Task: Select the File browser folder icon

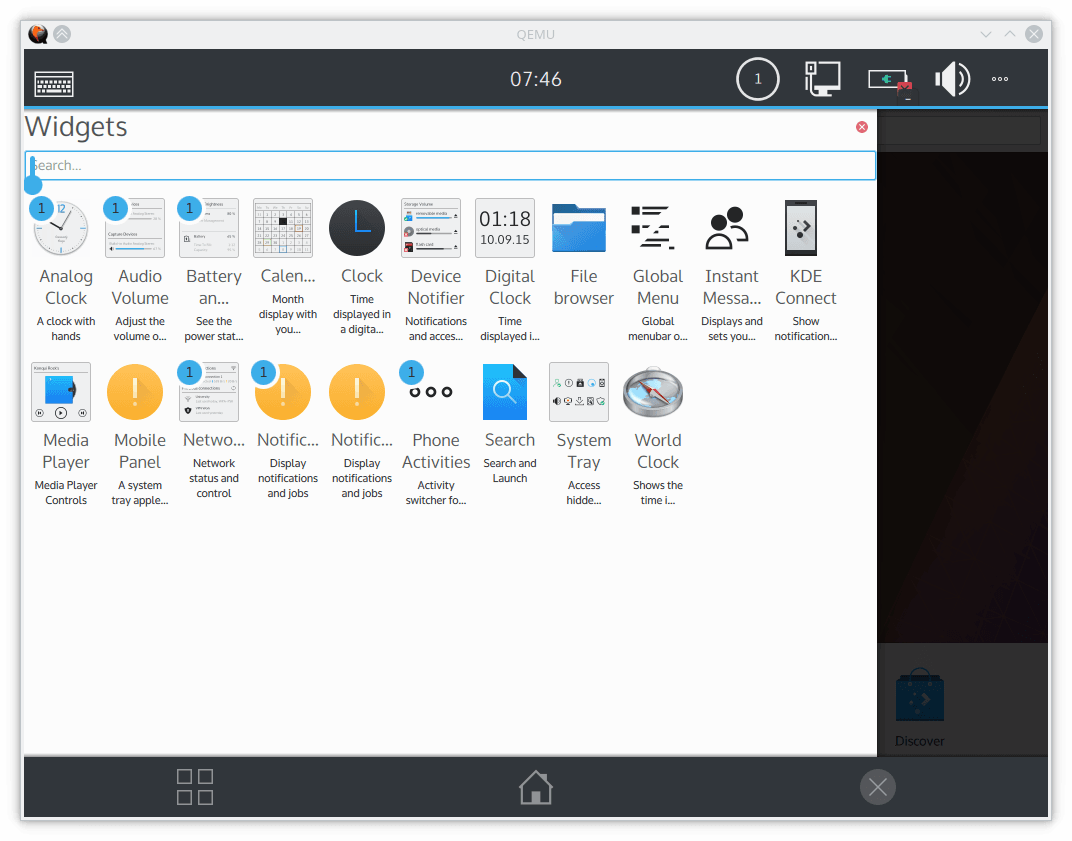Action: click(x=579, y=228)
